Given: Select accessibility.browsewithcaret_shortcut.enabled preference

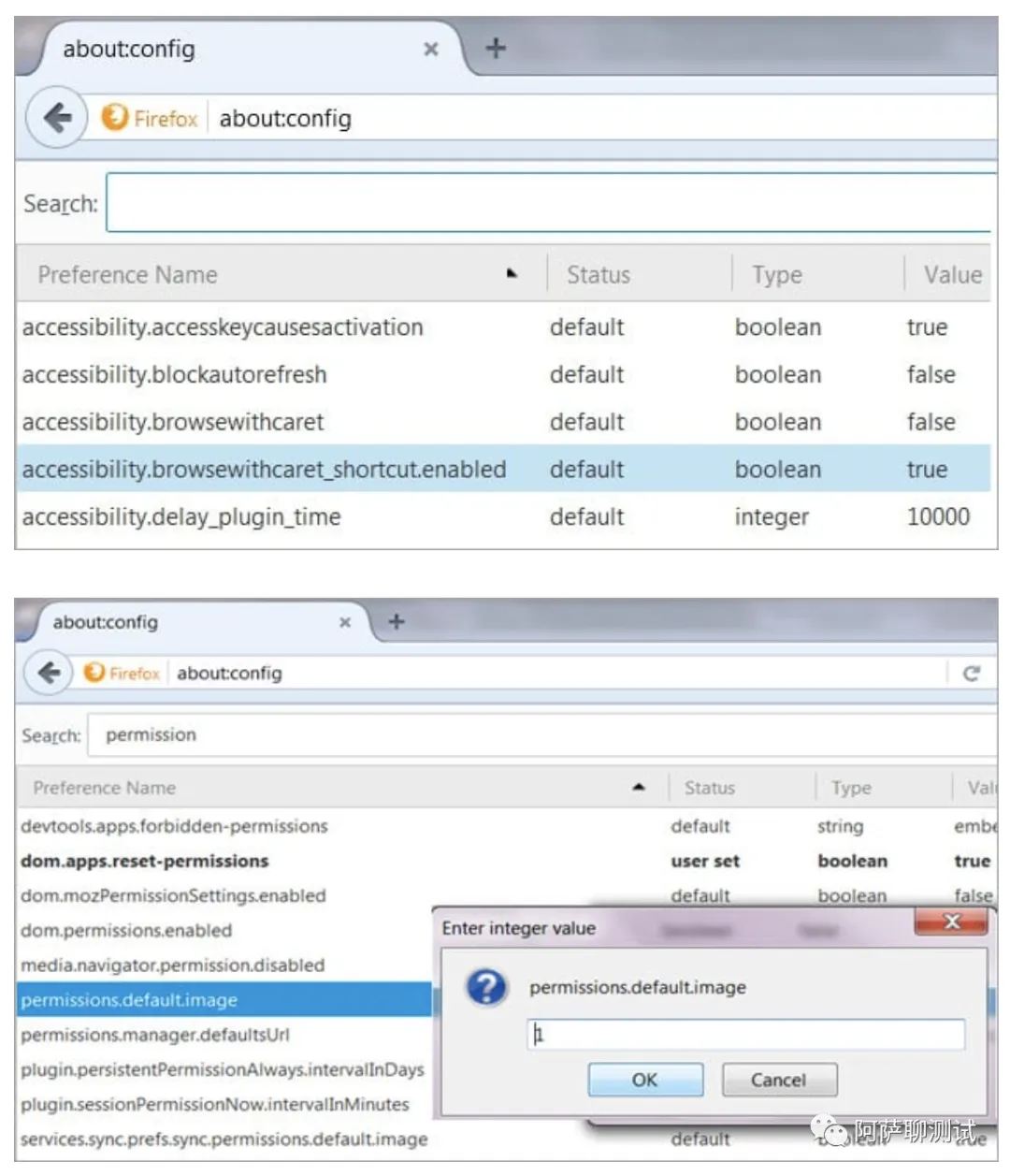Looking at the screenshot, I should (x=265, y=470).
